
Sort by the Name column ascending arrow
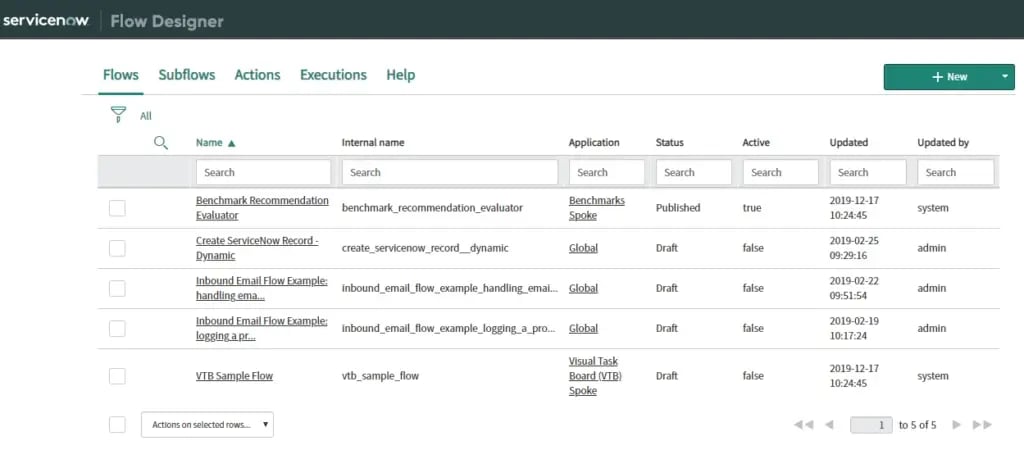click(x=232, y=143)
